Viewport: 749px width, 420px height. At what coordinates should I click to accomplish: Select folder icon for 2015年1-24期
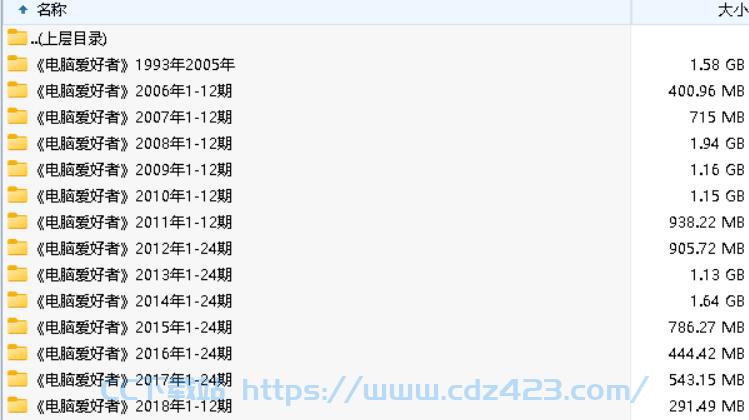pos(17,326)
